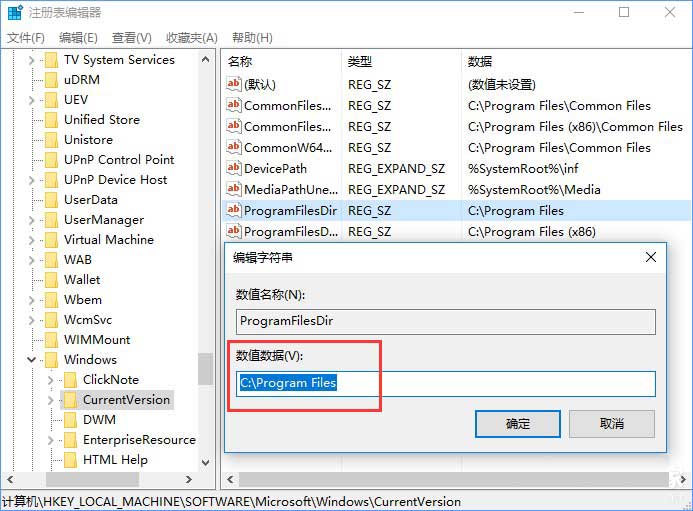
Task: Expand the TV System Services node
Action: [32, 60]
